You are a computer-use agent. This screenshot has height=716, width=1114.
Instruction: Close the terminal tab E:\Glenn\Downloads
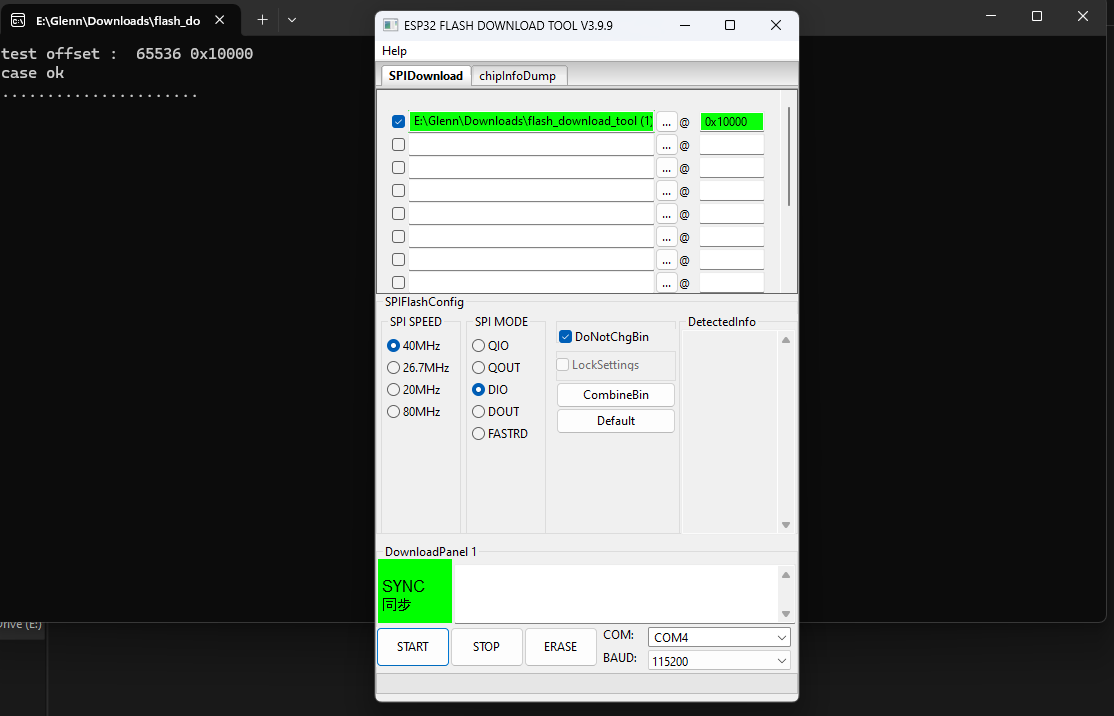click(220, 20)
